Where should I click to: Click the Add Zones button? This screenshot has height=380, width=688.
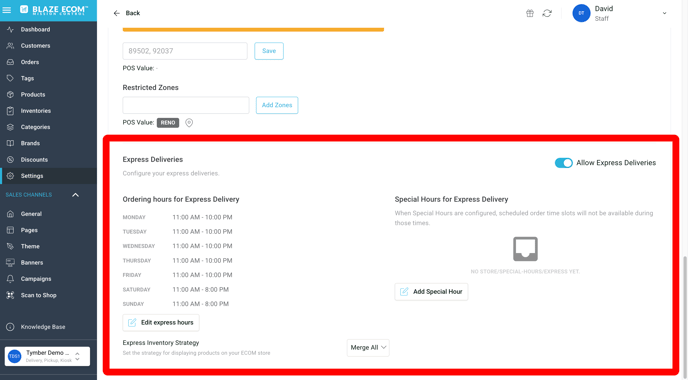tap(277, 105)
